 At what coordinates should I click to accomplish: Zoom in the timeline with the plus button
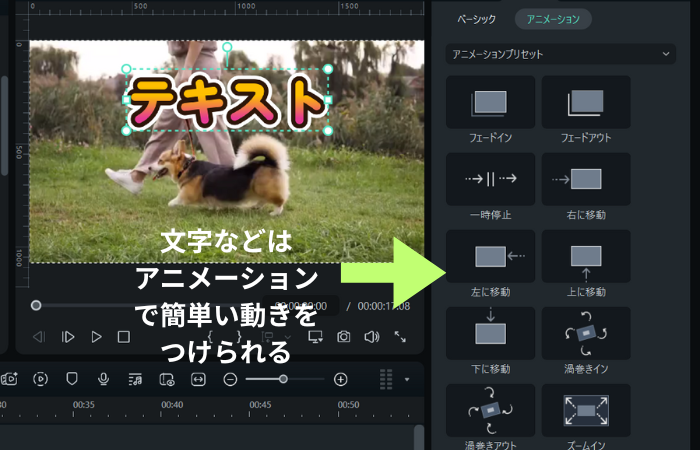341,379
